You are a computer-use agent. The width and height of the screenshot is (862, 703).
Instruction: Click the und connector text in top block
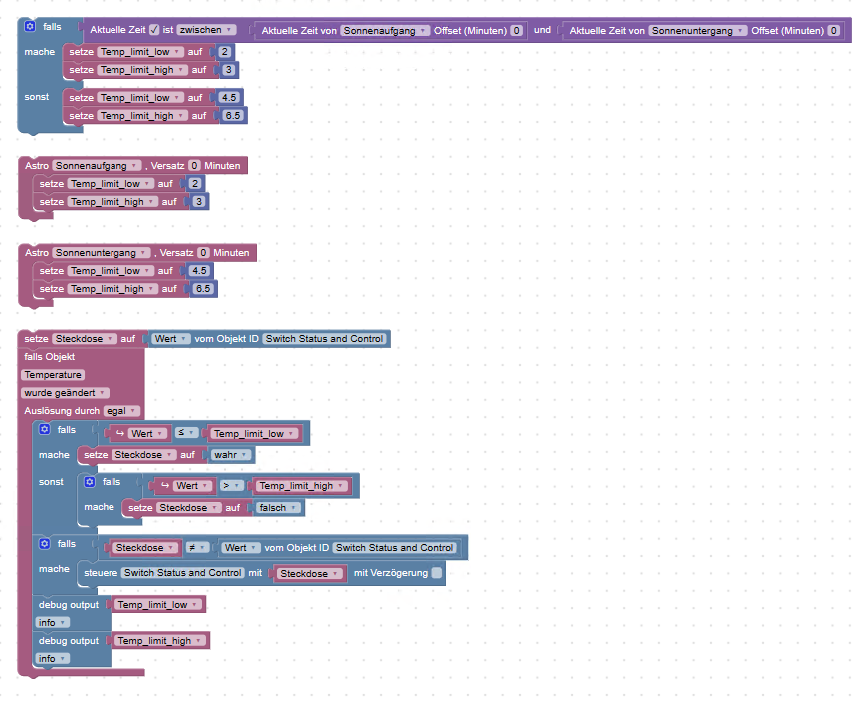point(542,30)
